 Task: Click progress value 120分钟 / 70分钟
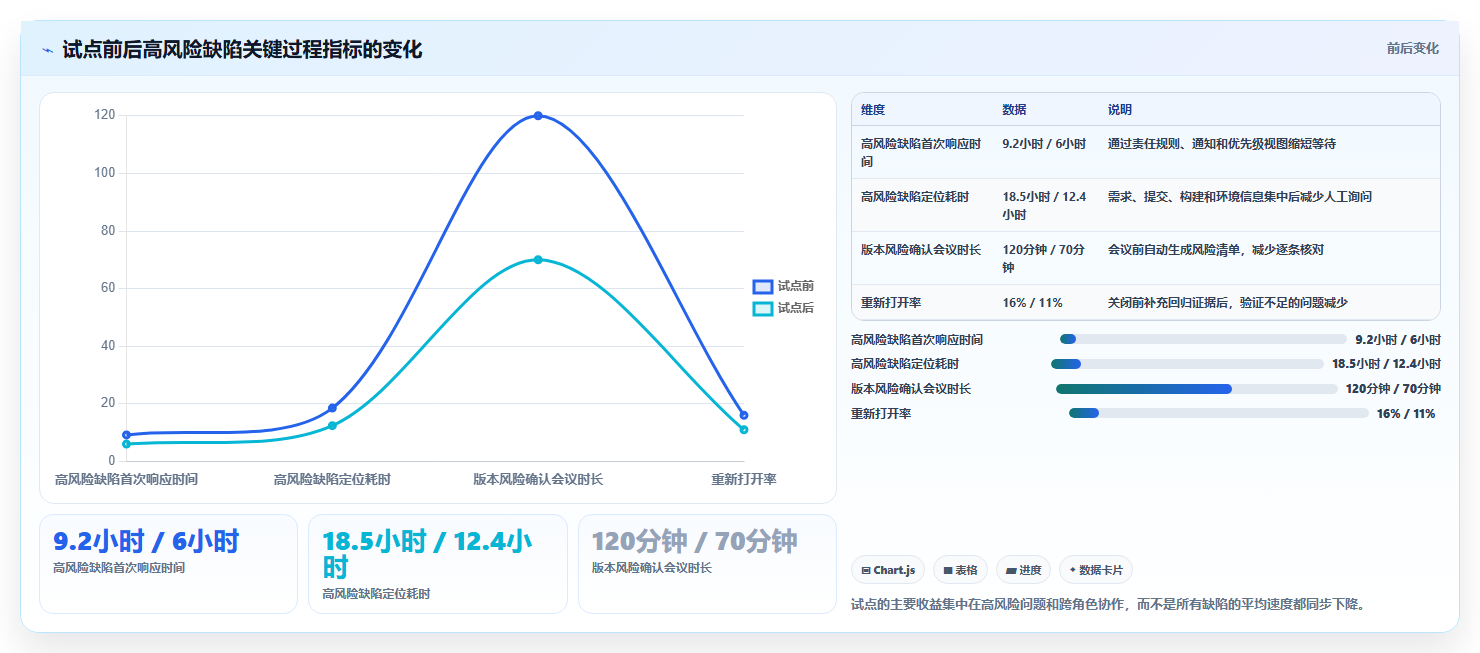(1393, 389)
